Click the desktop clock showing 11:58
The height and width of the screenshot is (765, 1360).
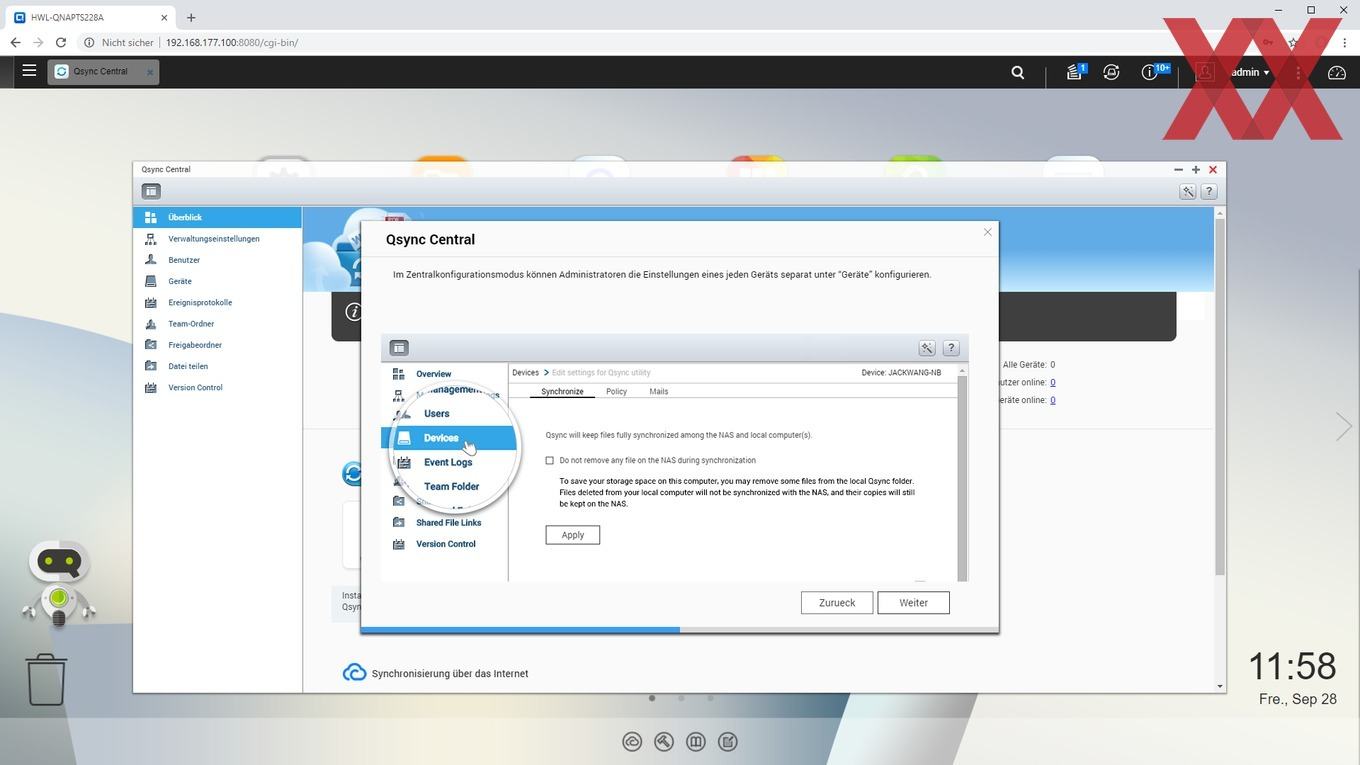[1292, 666]
